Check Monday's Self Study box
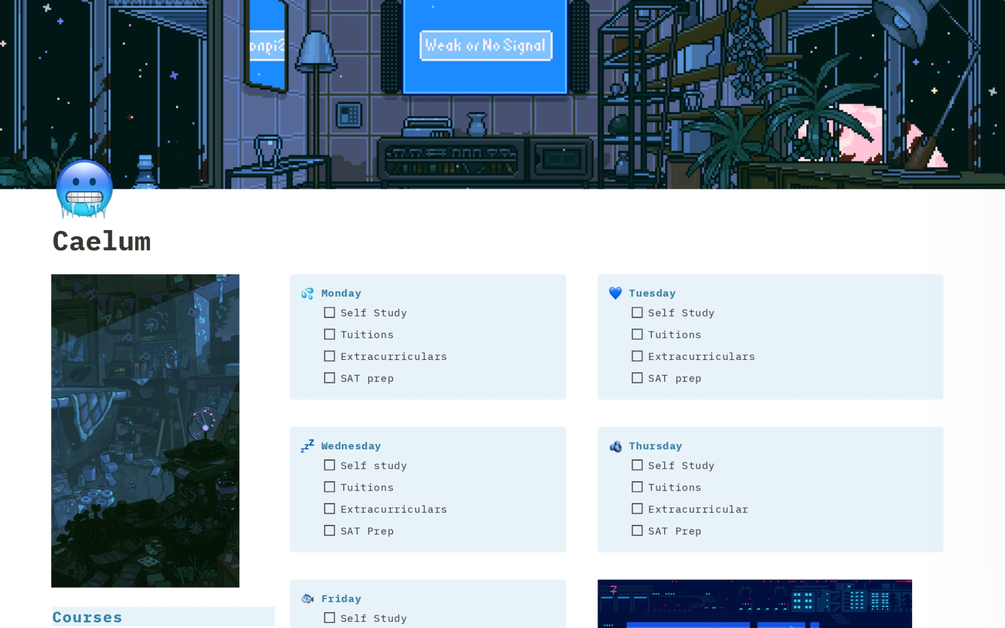The height and width of the screenshot is (628, 1005). (329, 313)
